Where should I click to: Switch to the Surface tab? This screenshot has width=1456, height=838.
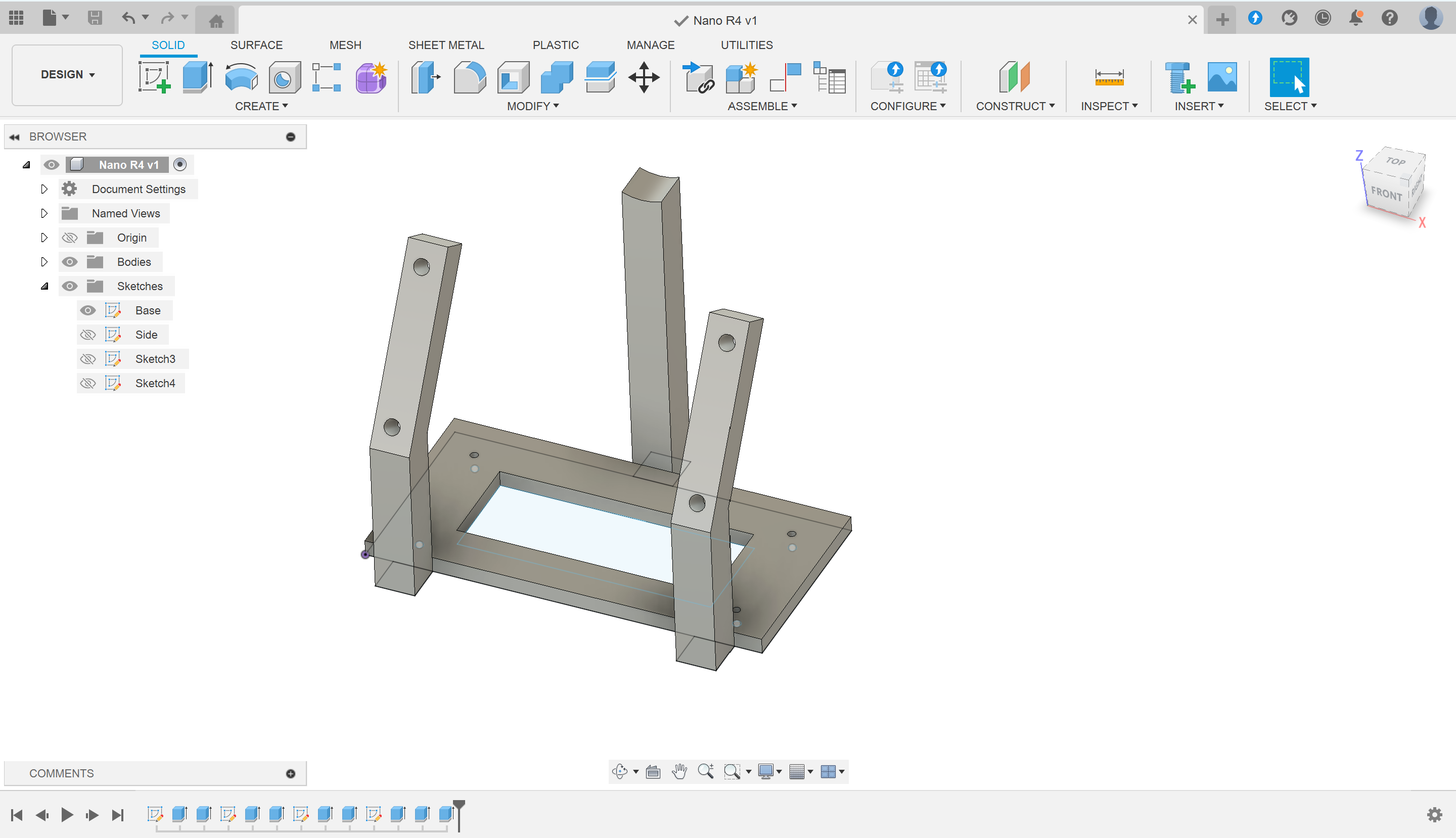click(256, 45)
